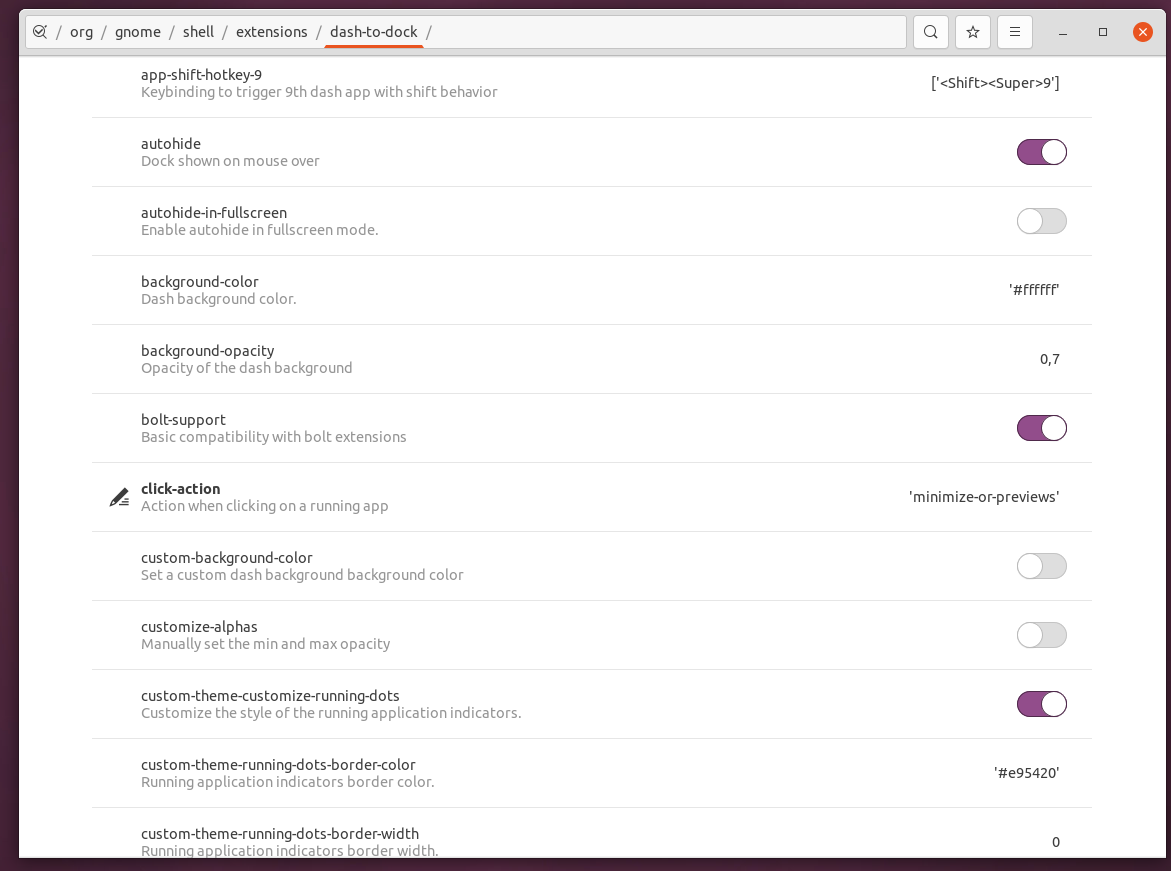Viewport: 1171px width, 871px height.
Task: Click 'Basic compatibility with bolt extensions' text
Action: [273, 437]
